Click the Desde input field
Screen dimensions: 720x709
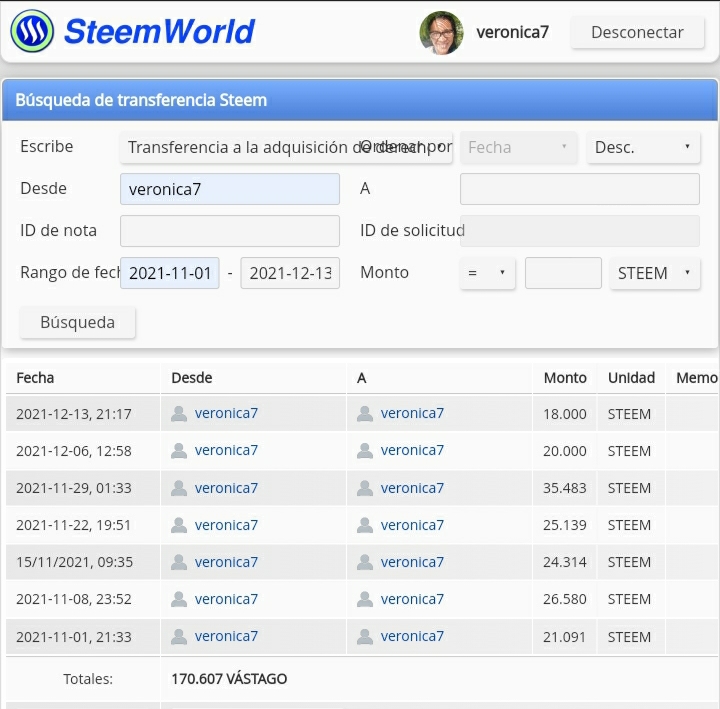point(230,189)
